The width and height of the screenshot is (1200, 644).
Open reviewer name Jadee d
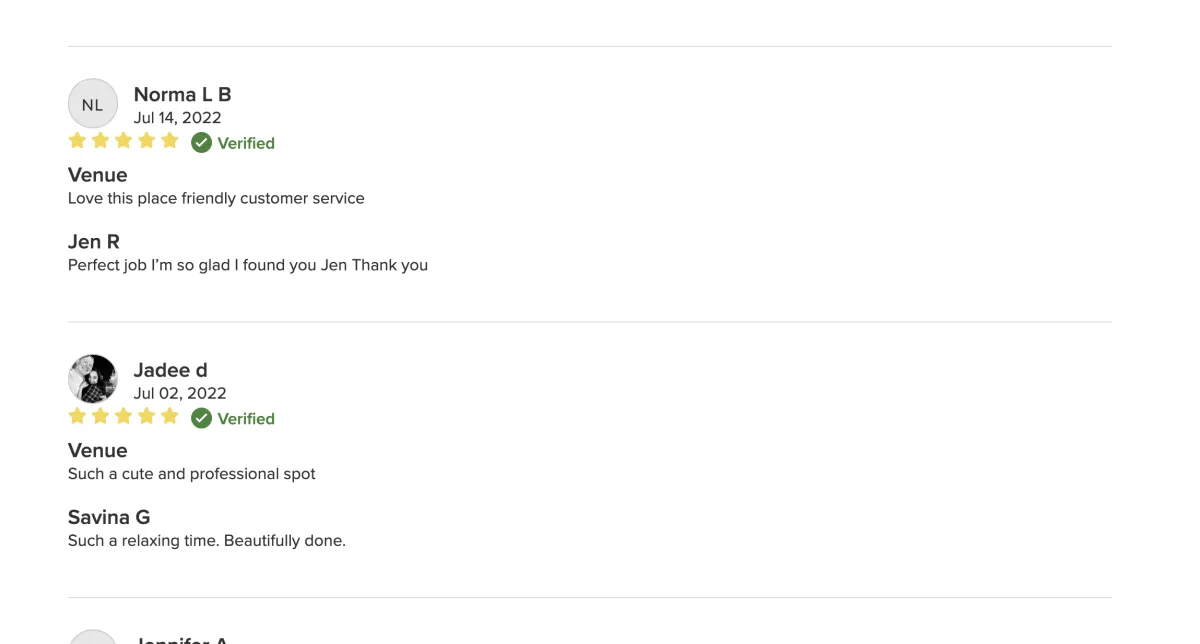170,370
